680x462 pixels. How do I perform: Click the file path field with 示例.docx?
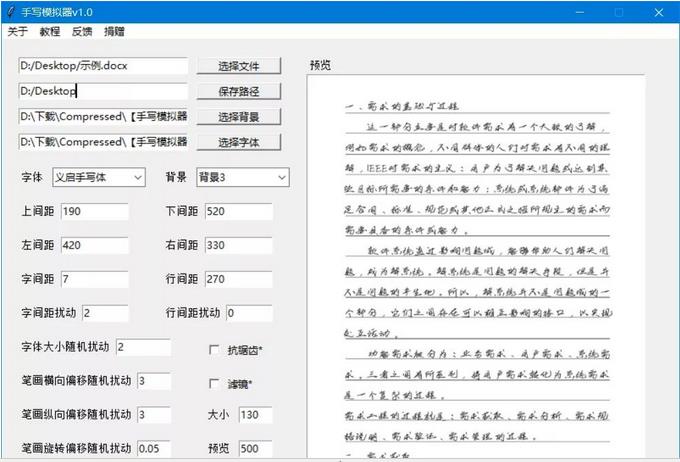[102, 65]
